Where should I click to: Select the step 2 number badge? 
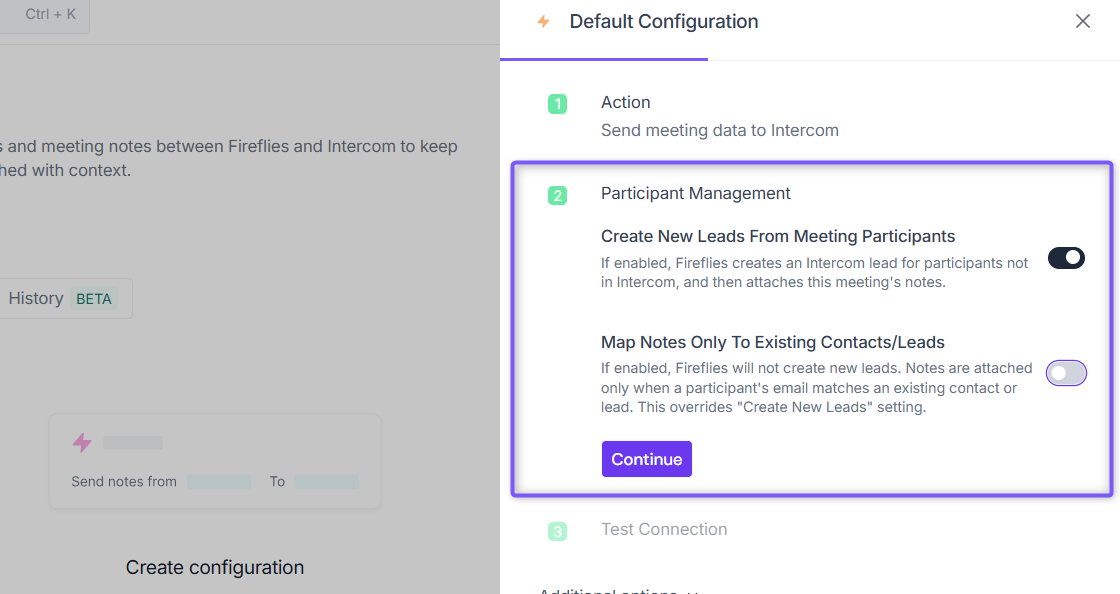click(x=557, y=196)
